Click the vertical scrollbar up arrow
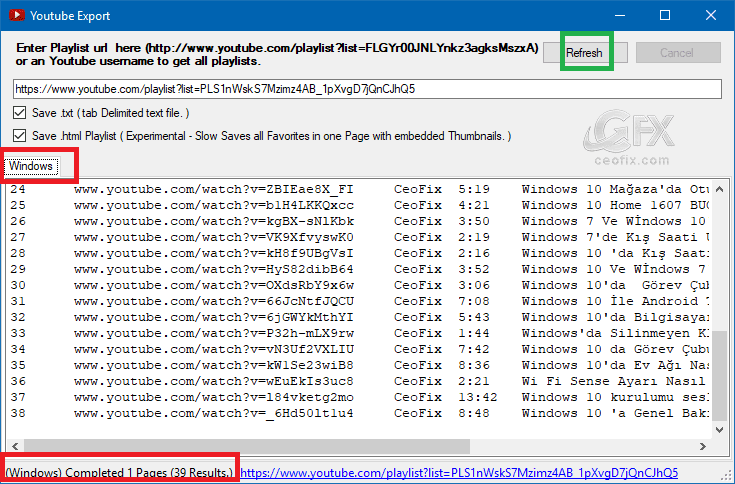Viewport: 735px width, 484px height. tap(720, 189)
